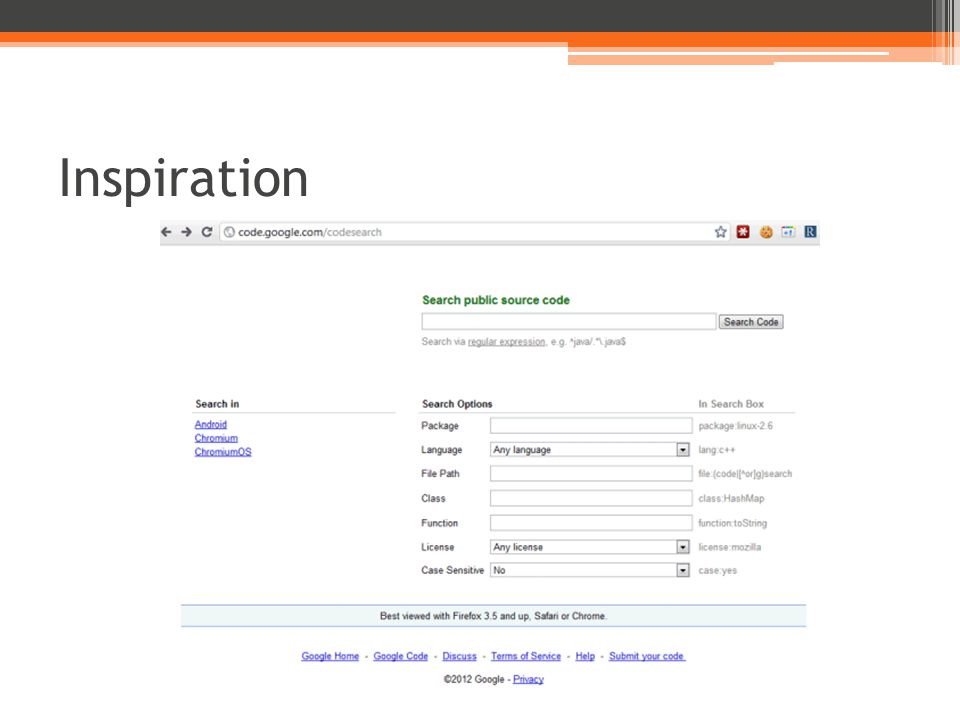The width and height of the screenshot is (960, 720).
Task: Expand the Case Sensitive dropdown
Action: [x=591, y=570]
